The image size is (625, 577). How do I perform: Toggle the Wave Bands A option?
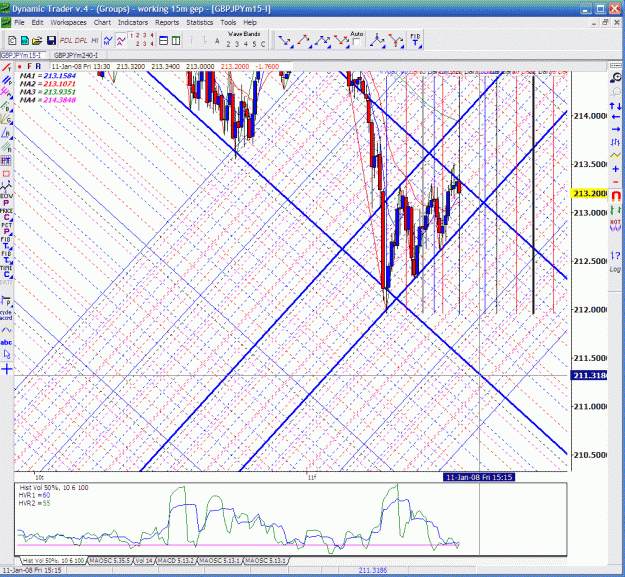217,41
